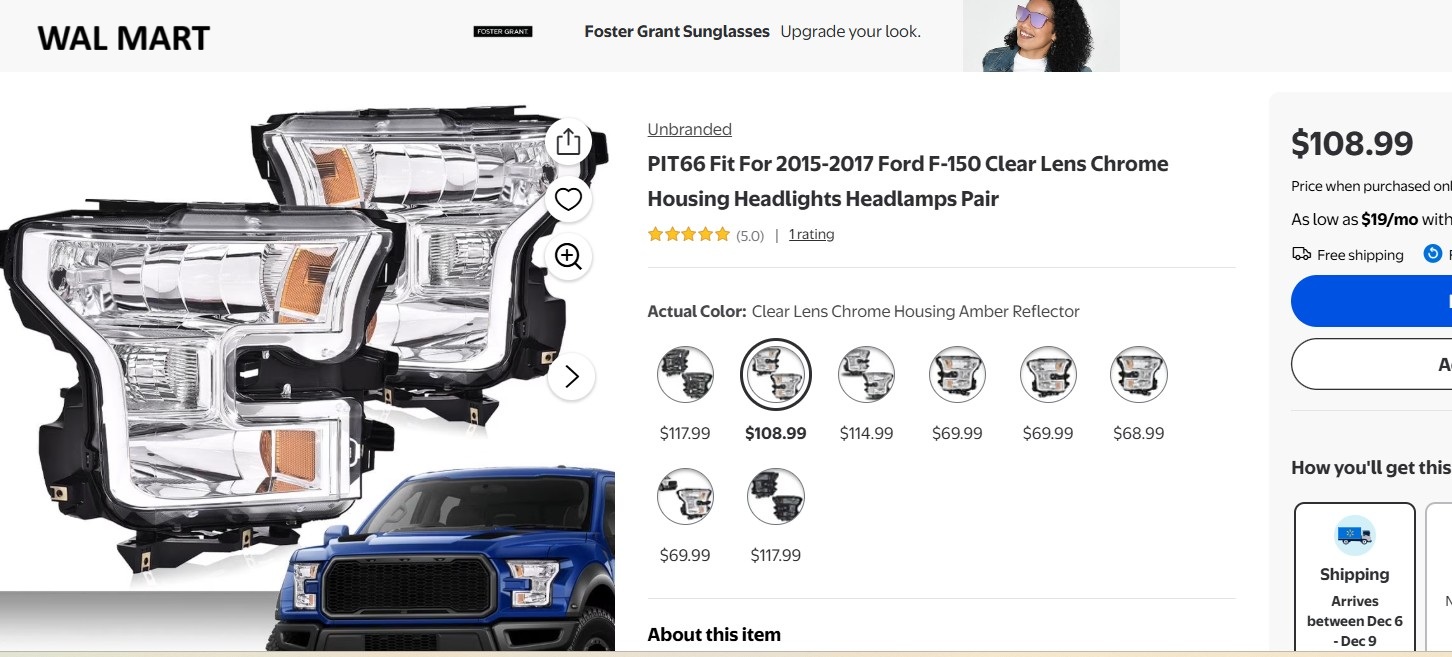Add item to favorites with heart icon

pos(568,199)
